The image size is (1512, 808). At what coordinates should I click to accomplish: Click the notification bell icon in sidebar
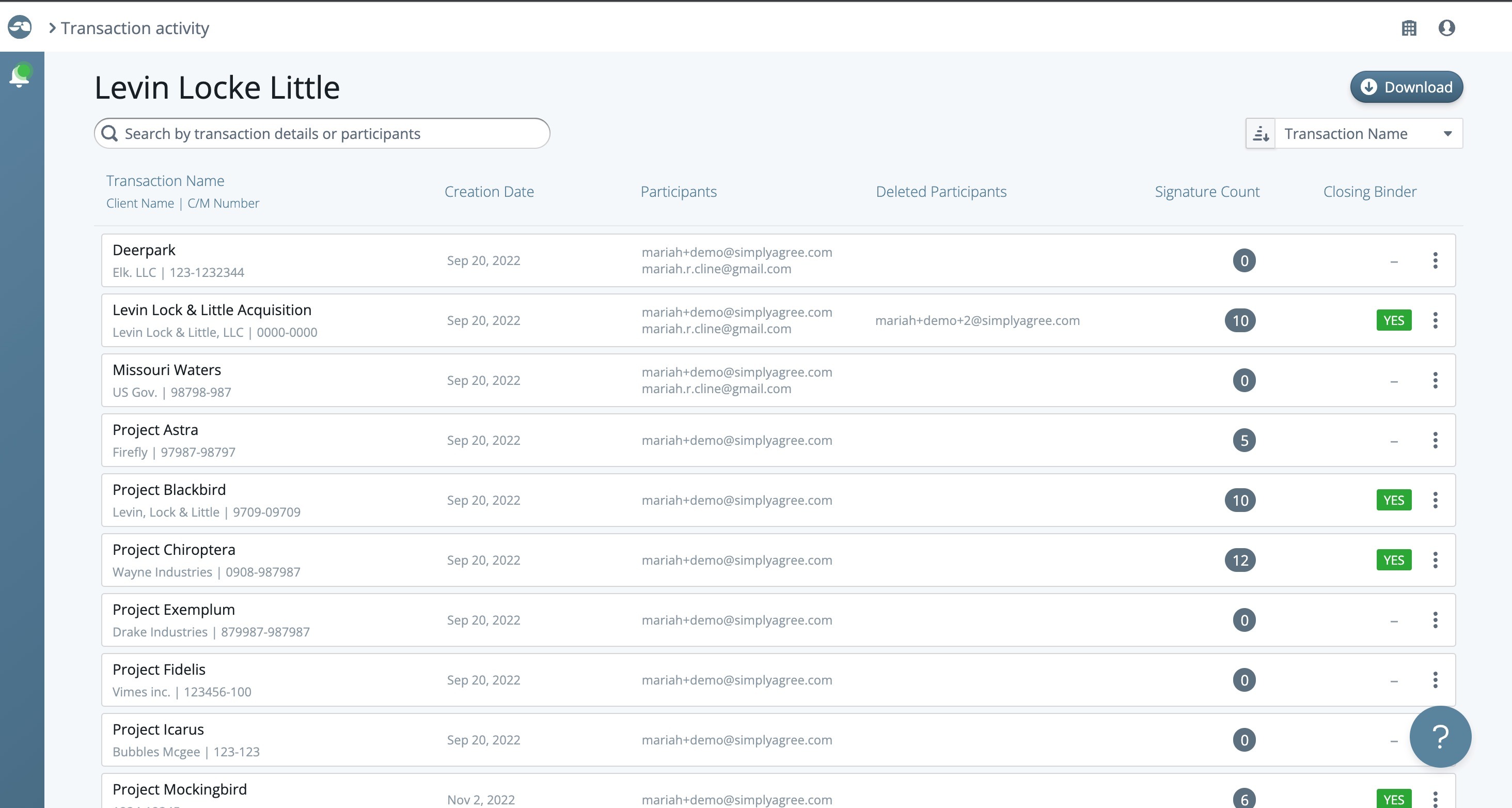coord(20,76)
